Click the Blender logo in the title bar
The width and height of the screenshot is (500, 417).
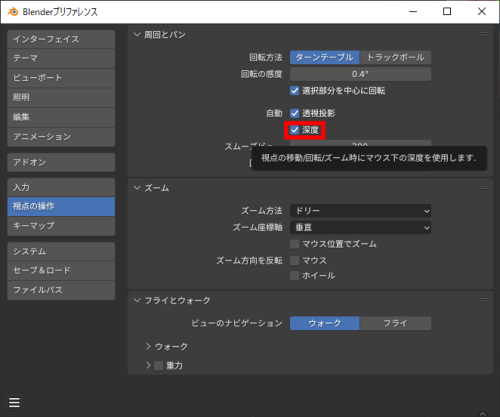click(x=13, y=12)
